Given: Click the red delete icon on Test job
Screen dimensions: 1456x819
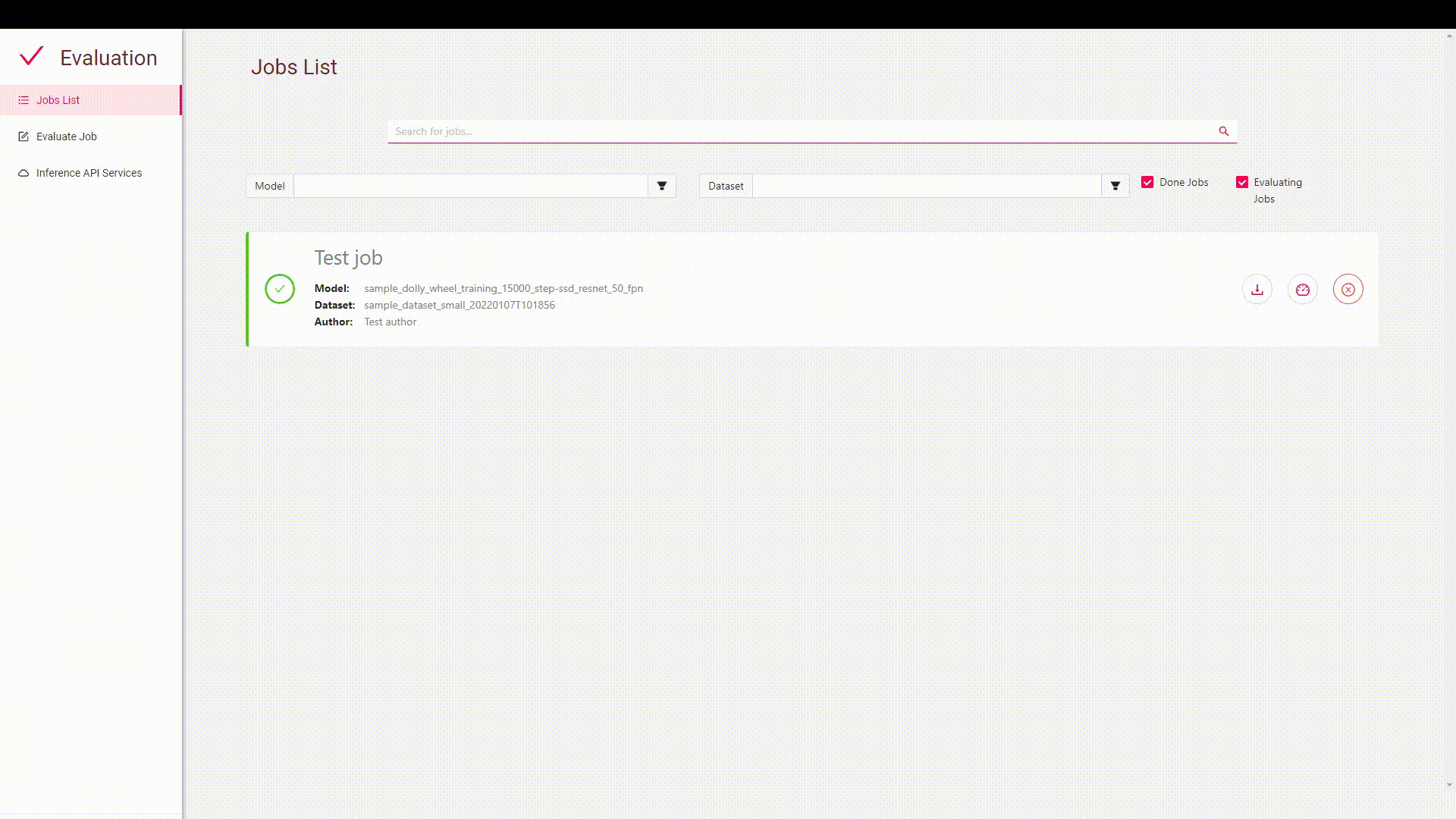Looking at the screenshot, I should point(1348,290).
